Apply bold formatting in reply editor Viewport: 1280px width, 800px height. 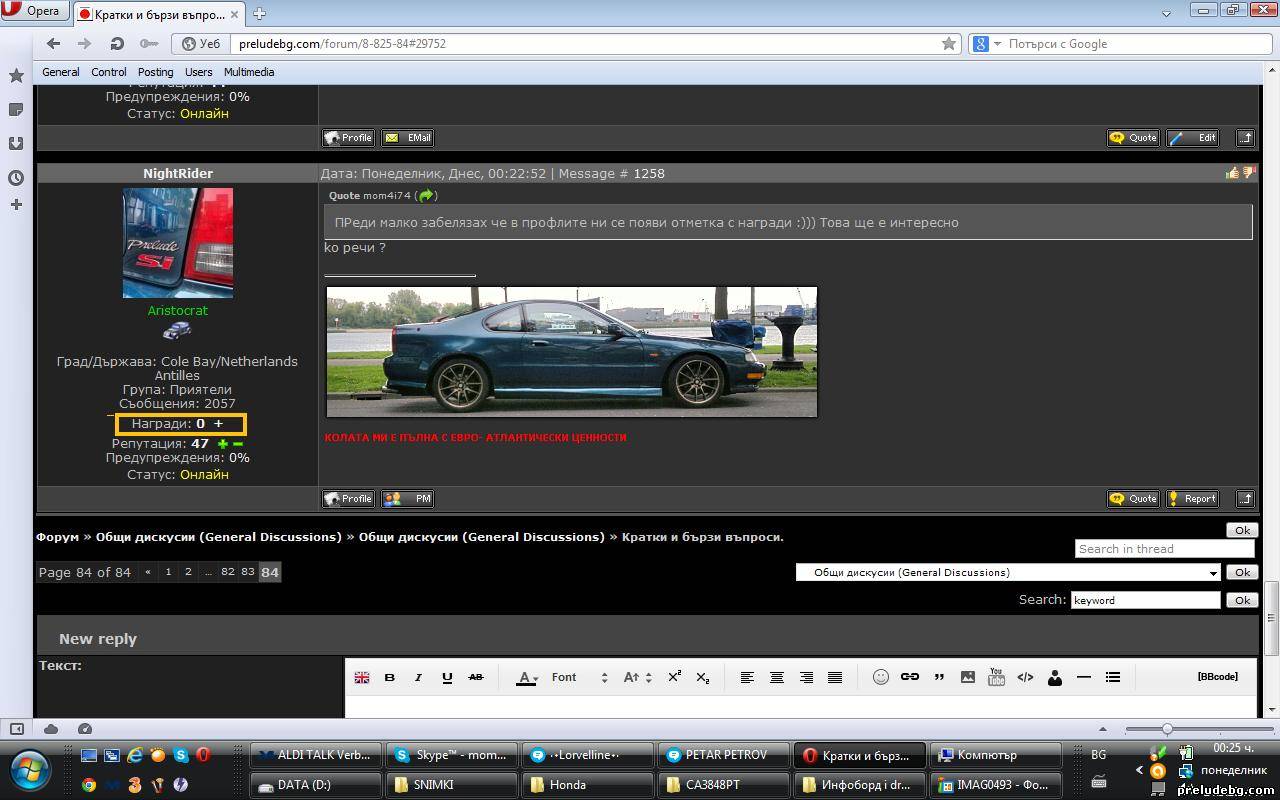pos(390,677)
